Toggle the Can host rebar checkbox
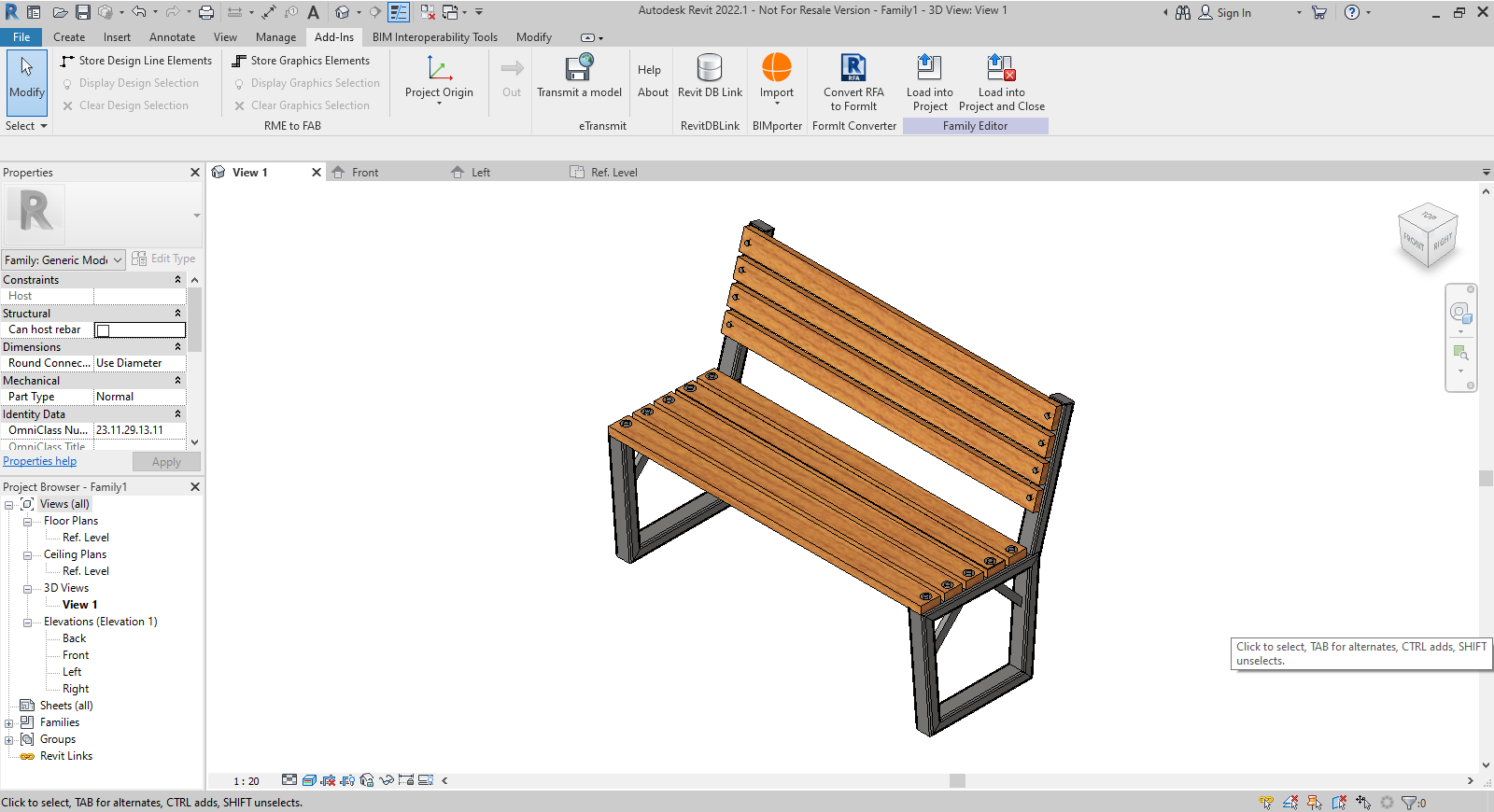This screenshot has height=812, width=1494. click(x=104, y=330)
